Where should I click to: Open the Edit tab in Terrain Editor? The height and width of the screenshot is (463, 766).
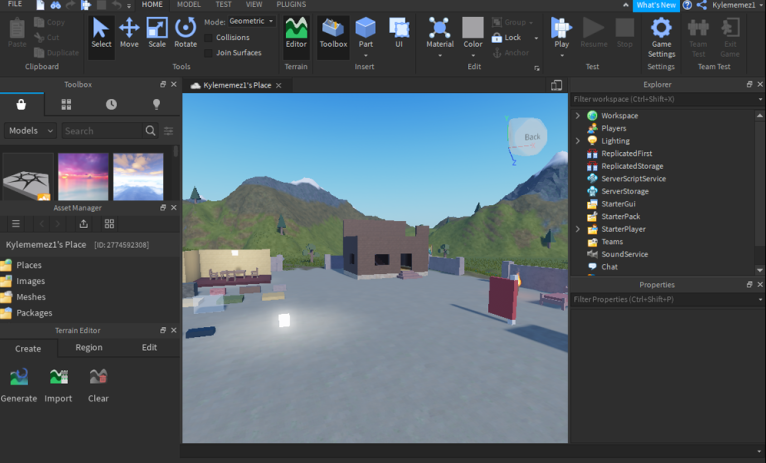149,348
